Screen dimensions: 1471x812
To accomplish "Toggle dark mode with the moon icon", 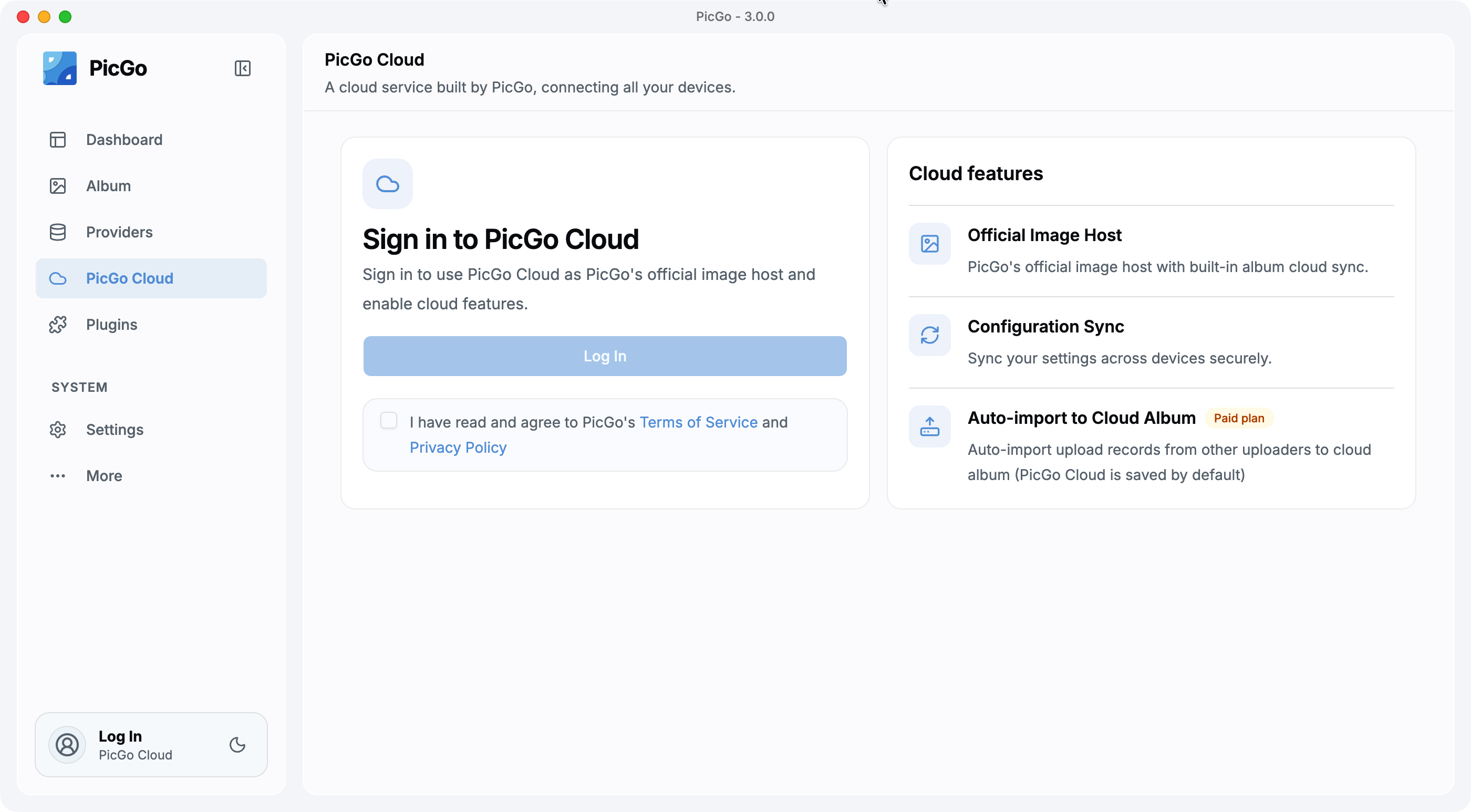I will [x=237, y=745].
